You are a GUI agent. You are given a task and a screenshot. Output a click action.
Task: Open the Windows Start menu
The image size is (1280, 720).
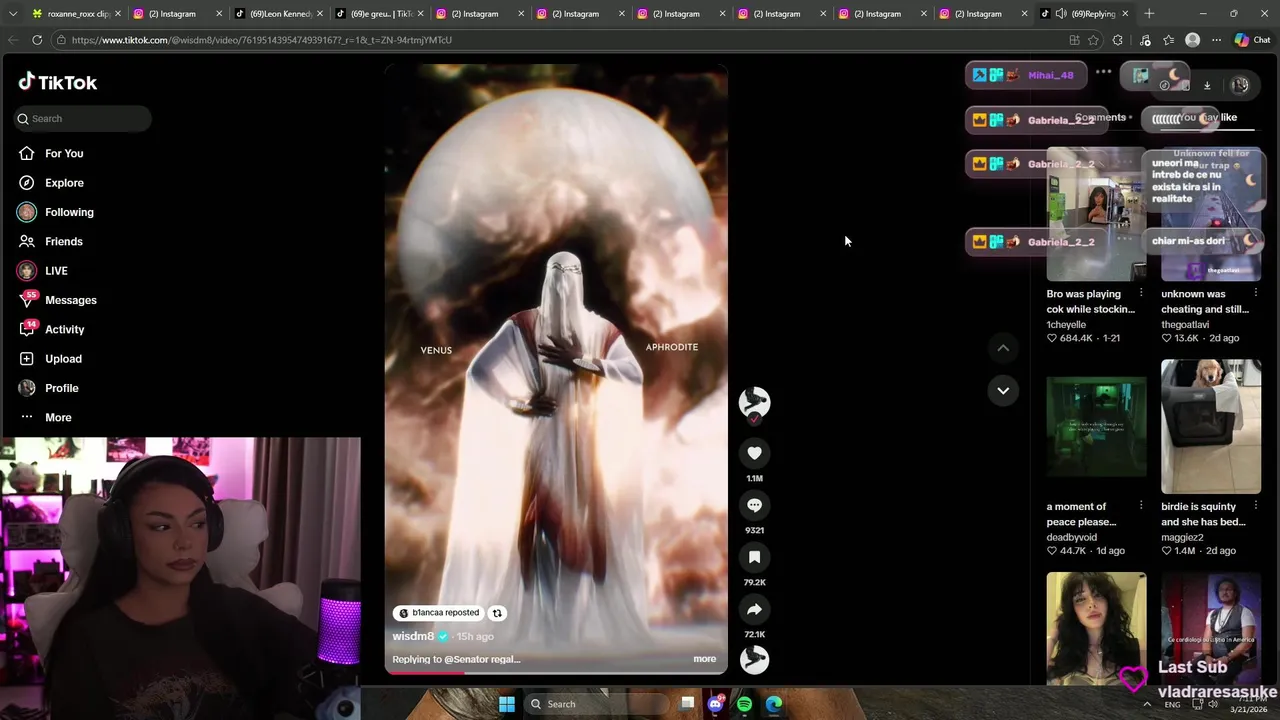click(507, 704)
